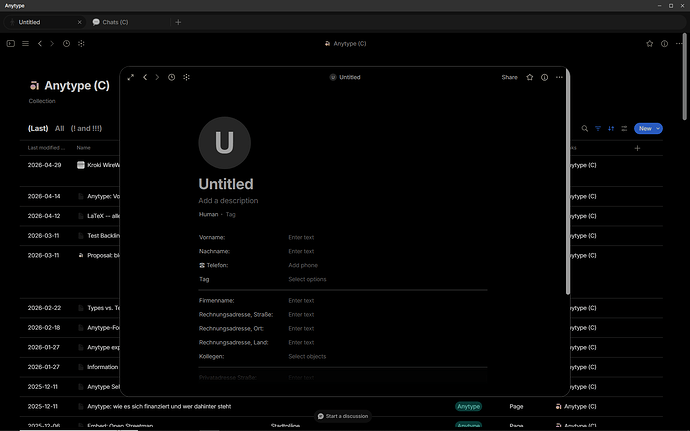Add Untitled object to favorites

(530, 77)
